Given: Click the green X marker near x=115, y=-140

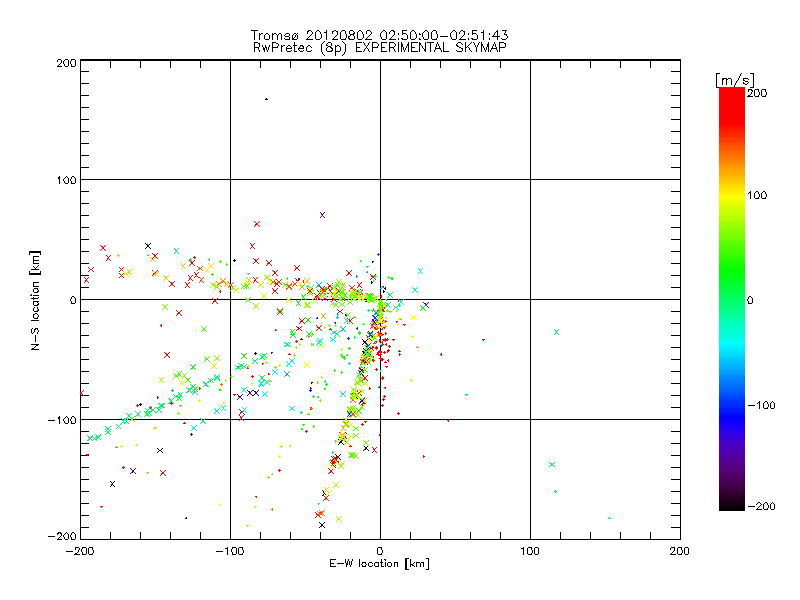Looking at the screenshot, I should click(x=552, y=465).
